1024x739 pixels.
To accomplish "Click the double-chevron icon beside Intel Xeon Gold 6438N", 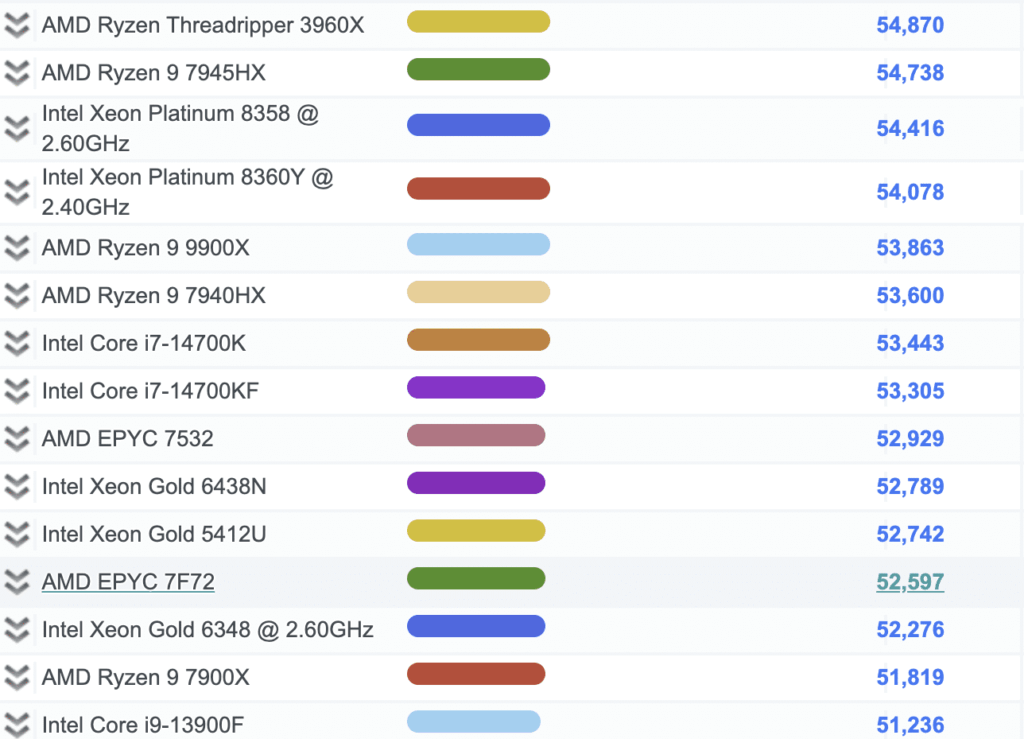I will (17, 486).
